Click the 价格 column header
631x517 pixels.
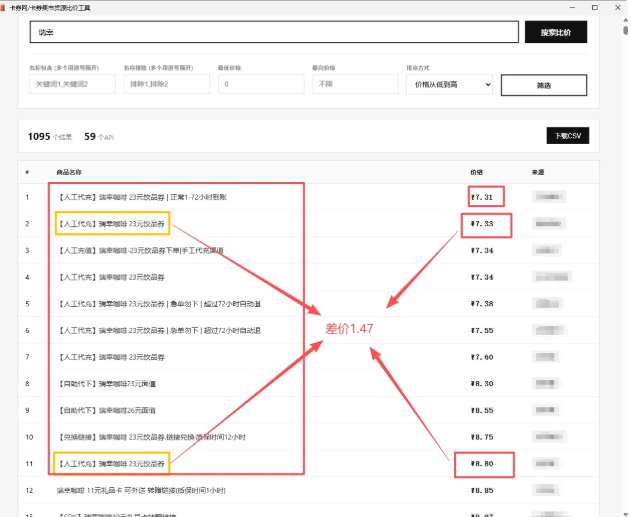[476, 172]
